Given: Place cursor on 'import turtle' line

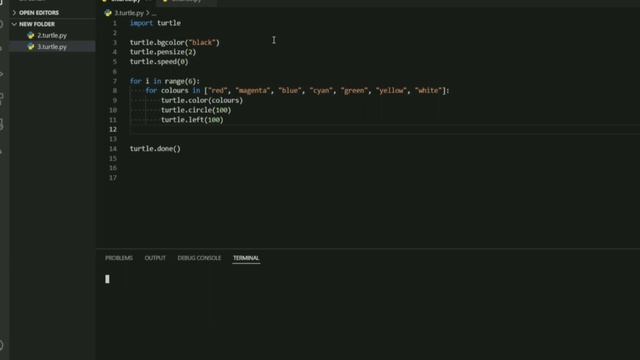Looking at the screenshot, I should click(x=155, y=23).
